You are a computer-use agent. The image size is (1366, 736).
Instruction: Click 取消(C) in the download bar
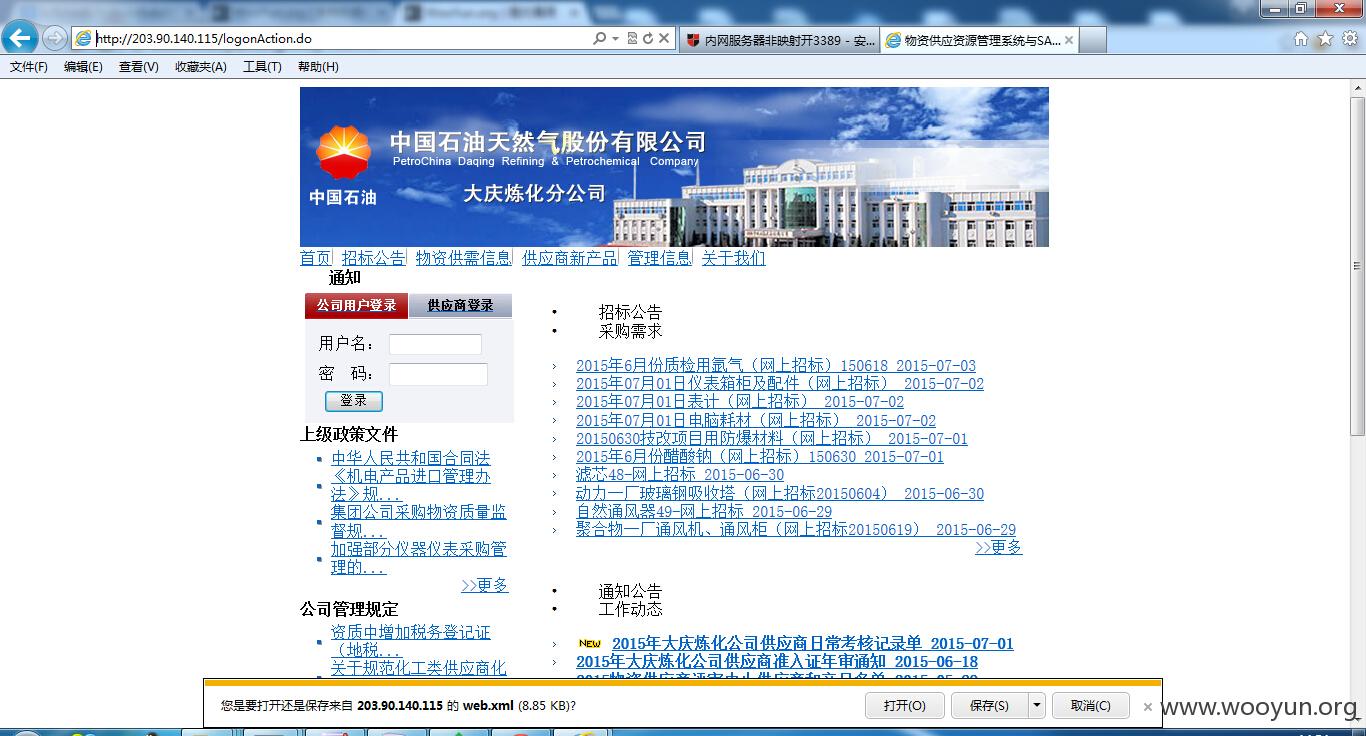pos(1091,705)
